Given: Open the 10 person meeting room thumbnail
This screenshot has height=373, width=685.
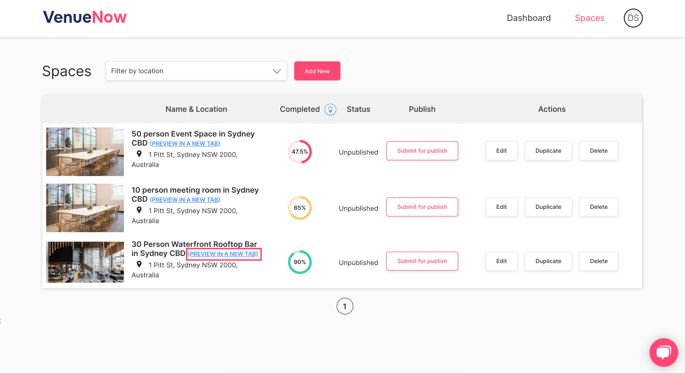Looking at the screenshot, I should [x=85, y=207].
